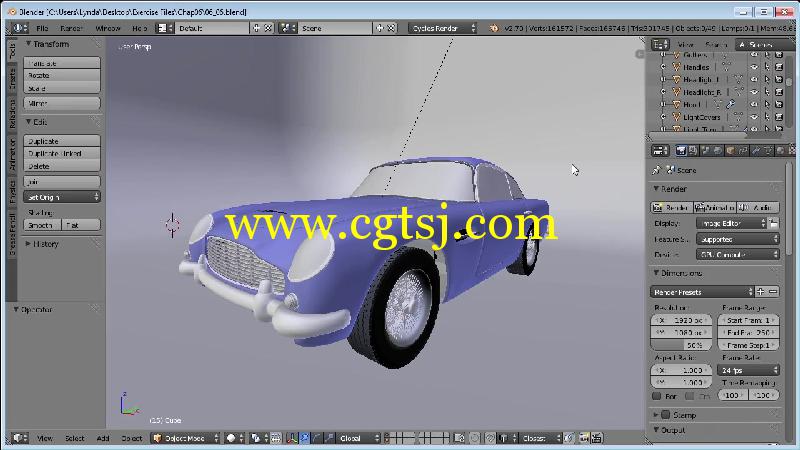Click the wrench modifier icon on Hood row
The width and height of the screenshot is (800, 450).
731,104
